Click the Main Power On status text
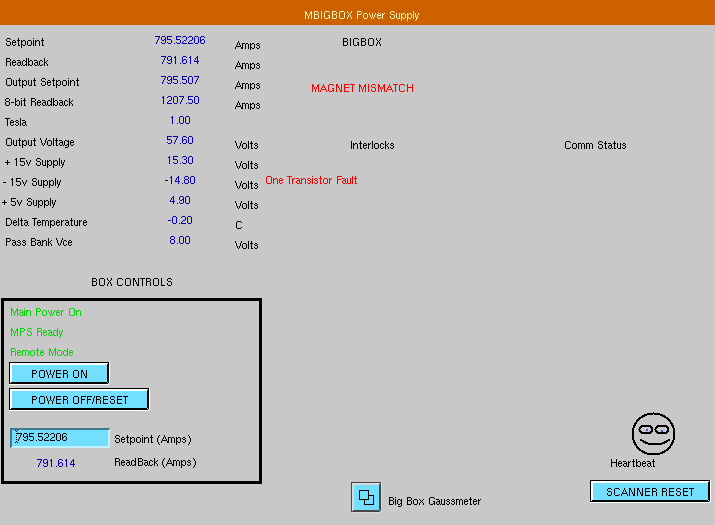The height and width of the screenshot is (525, 715). 46,312
